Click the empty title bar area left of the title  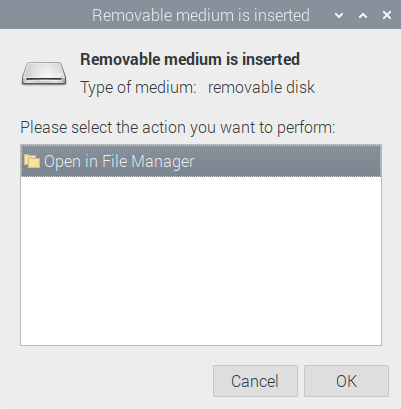45,15
